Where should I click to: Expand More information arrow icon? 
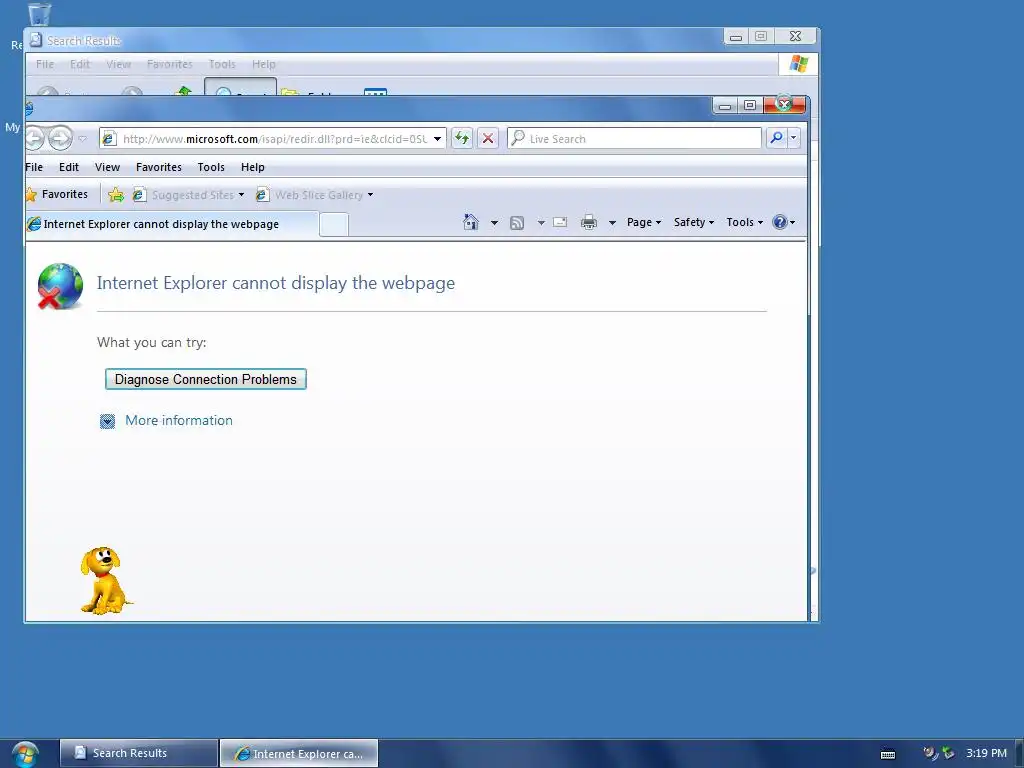(x=108, y=421)
